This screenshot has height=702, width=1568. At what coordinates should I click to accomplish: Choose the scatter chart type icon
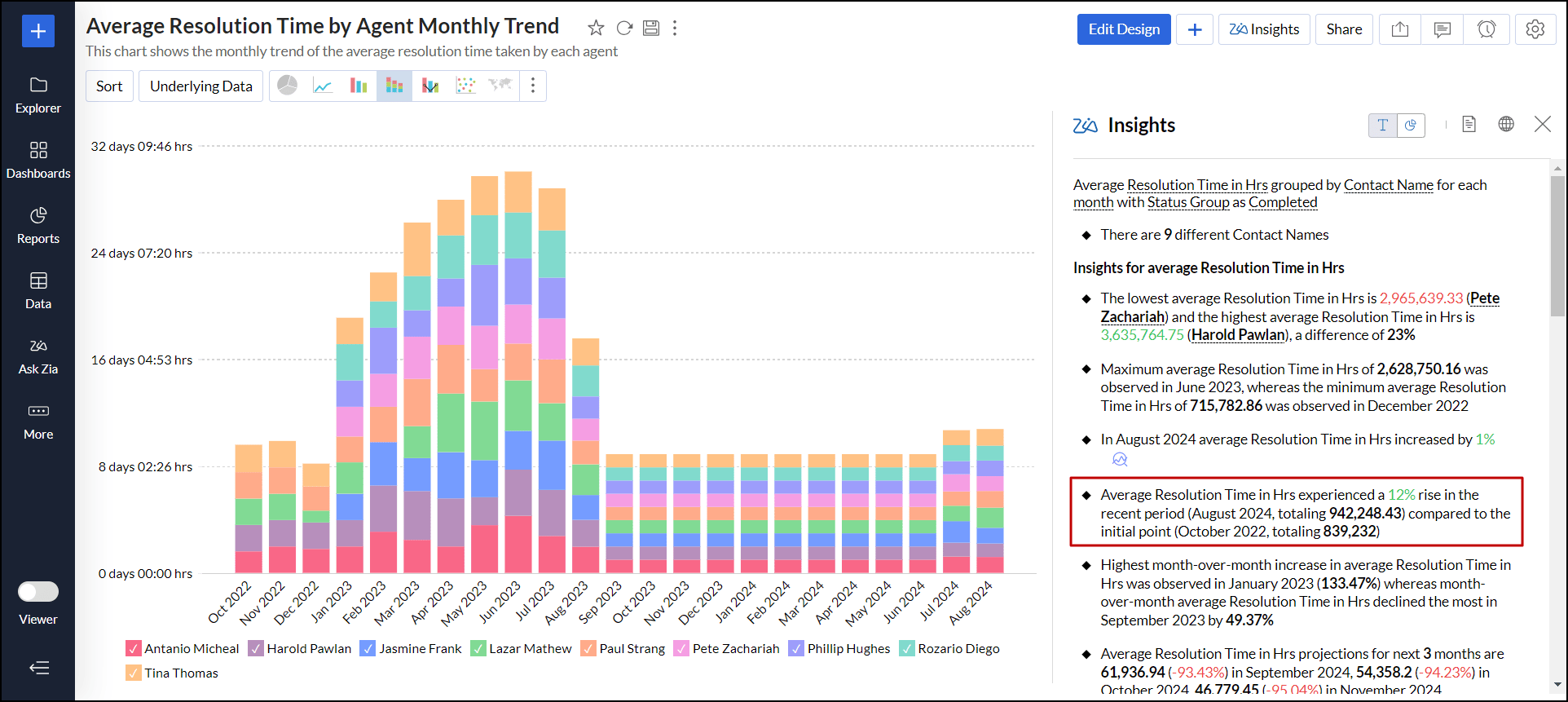465,86
